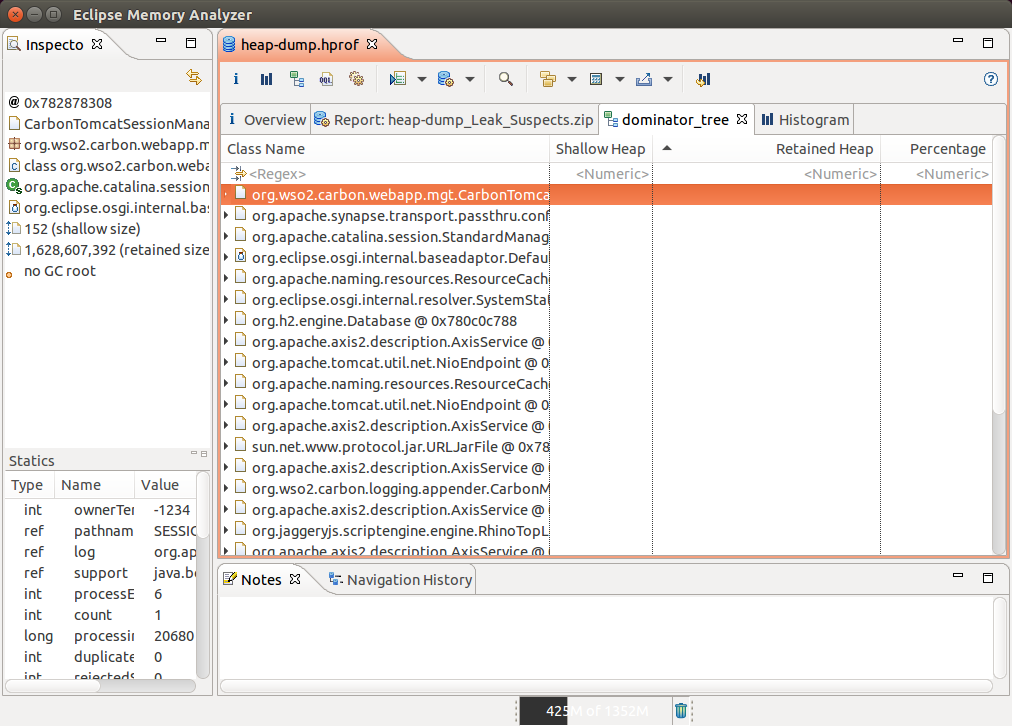Viewport: 1012px width, 726px height.
Task: Open the Run Reports dropdown arrow
Action: click(422, 79)
